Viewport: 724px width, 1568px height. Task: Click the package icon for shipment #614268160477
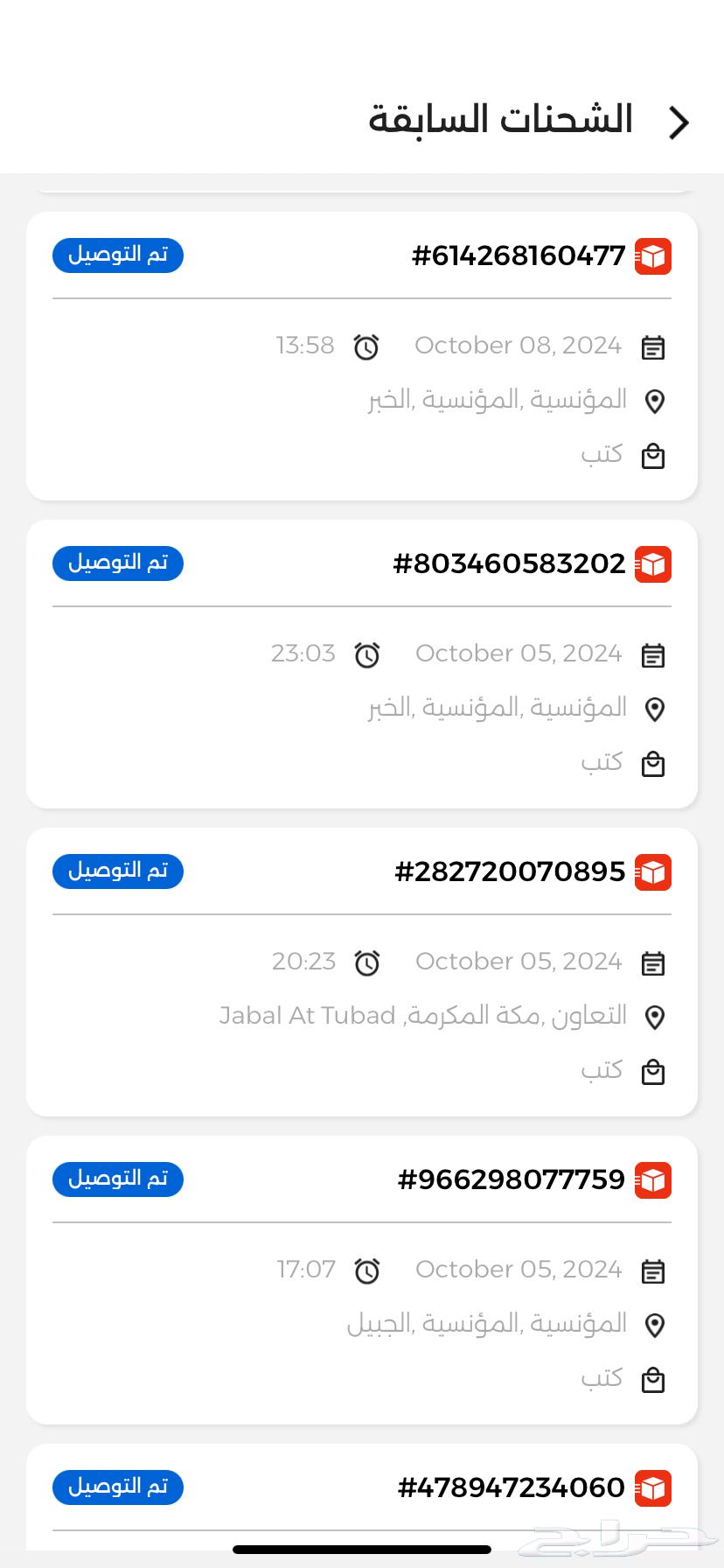click(652, 255)
